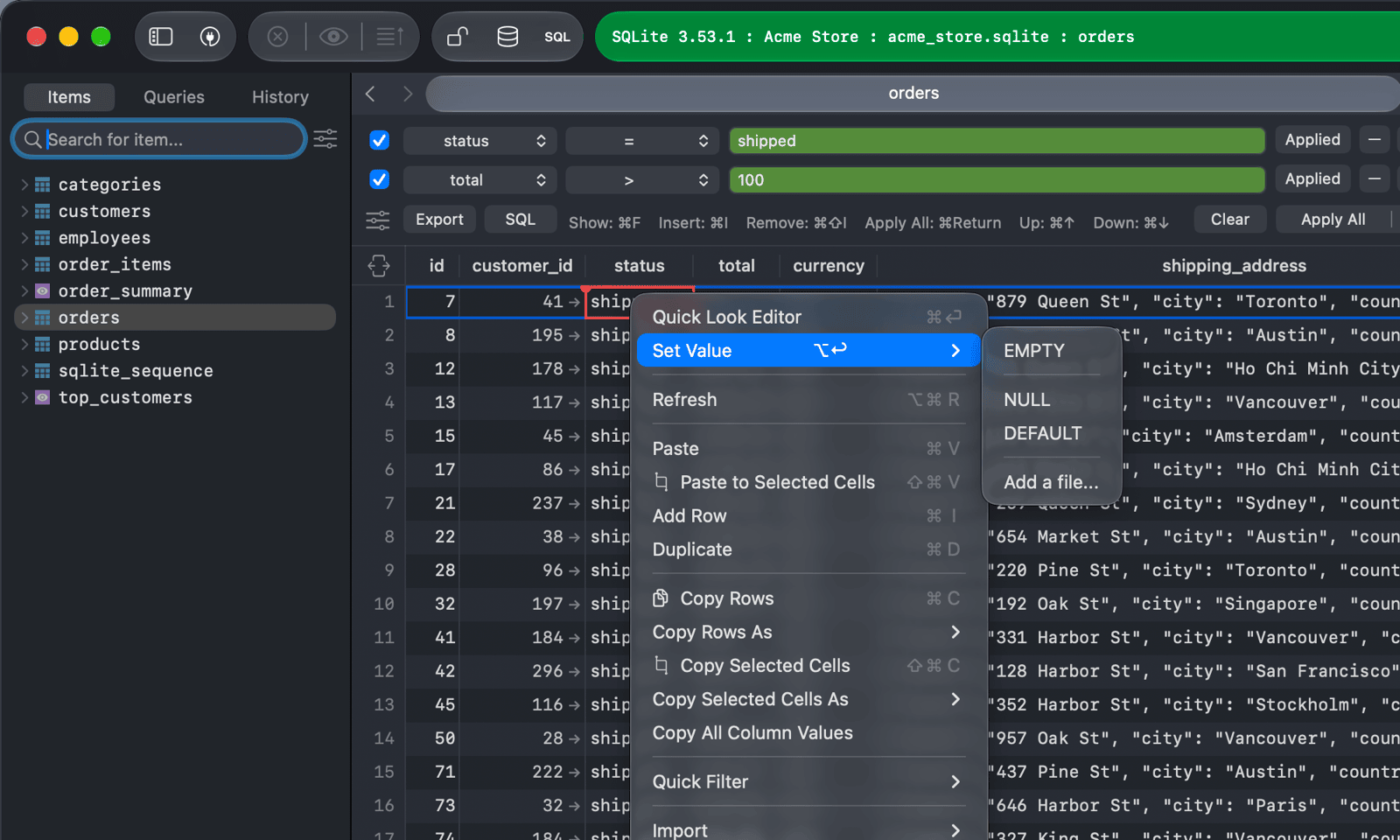1400x840 pixels.
Task: Disable the status filter checkbox
Action: tap(379, 140)
